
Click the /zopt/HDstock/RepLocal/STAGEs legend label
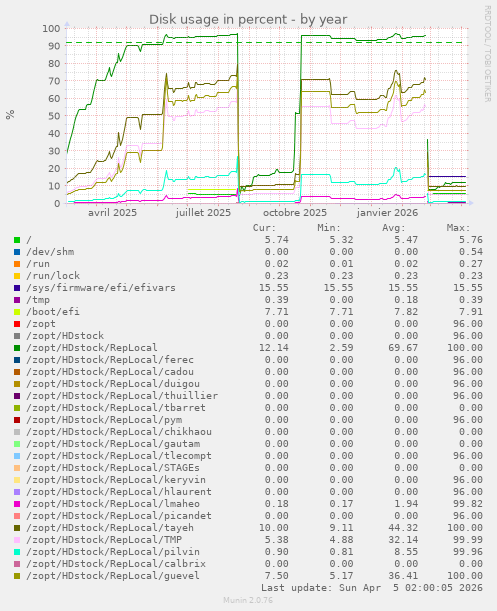tap(113, 468)
